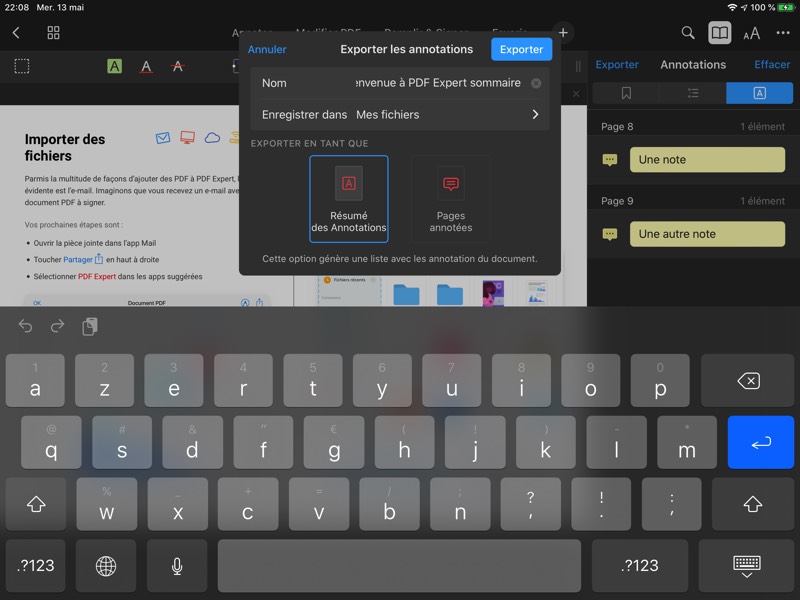Select Pages annotées export option

point(450,198)
